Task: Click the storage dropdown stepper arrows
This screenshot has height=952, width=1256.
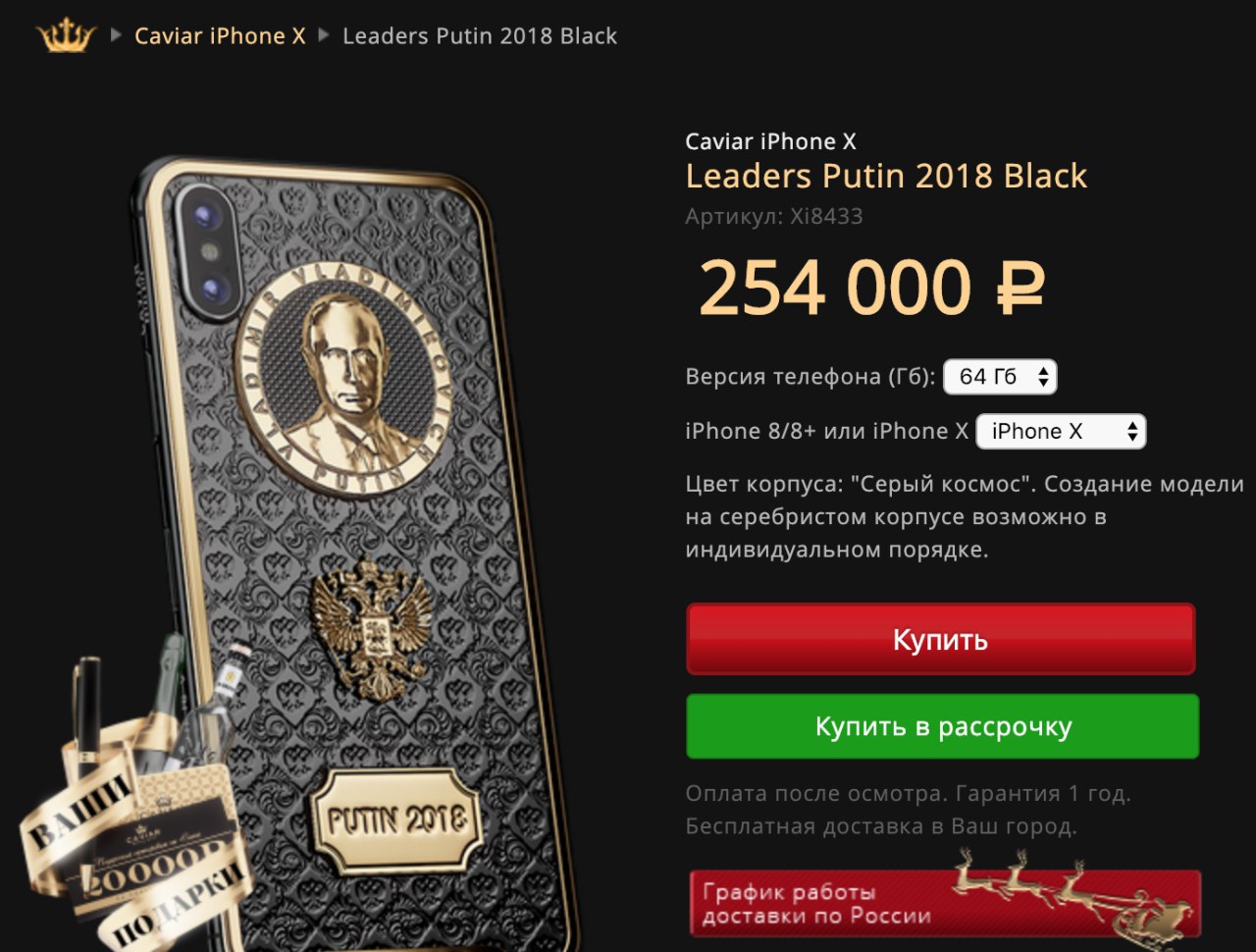Action: click(x=1043, y=377)
